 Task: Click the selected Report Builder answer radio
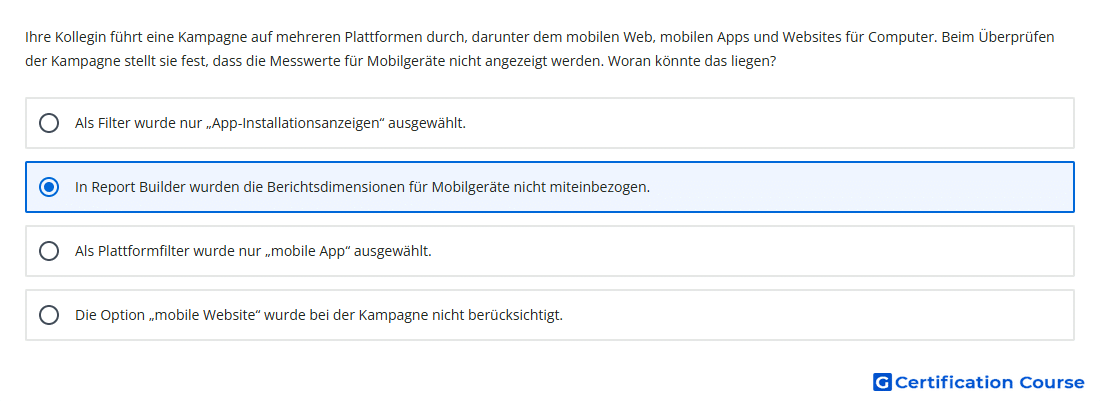[x=49, y=187]
